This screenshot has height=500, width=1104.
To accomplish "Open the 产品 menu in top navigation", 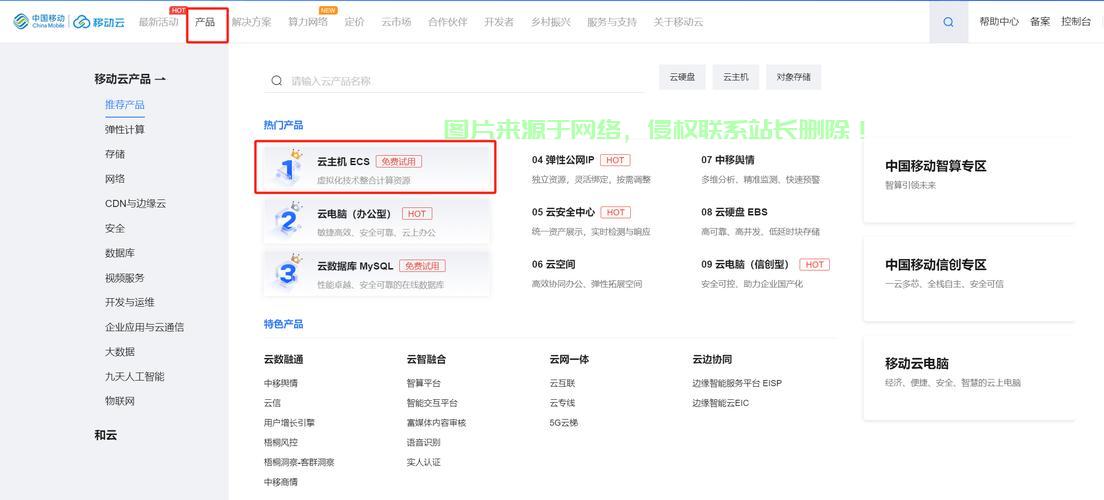I will (205, 22).
